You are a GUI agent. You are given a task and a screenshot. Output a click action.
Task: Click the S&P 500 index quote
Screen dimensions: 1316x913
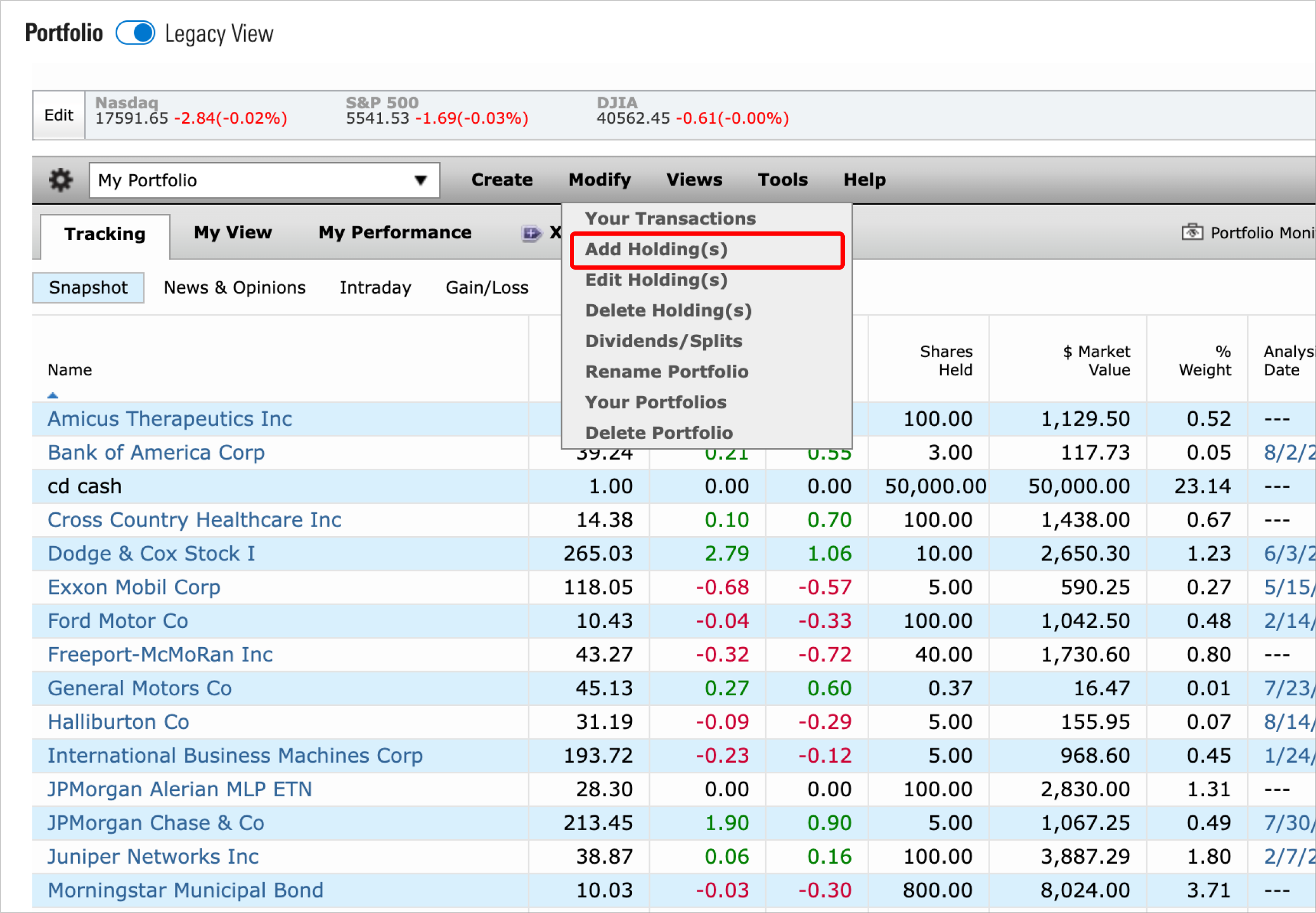tap(437, 111)
